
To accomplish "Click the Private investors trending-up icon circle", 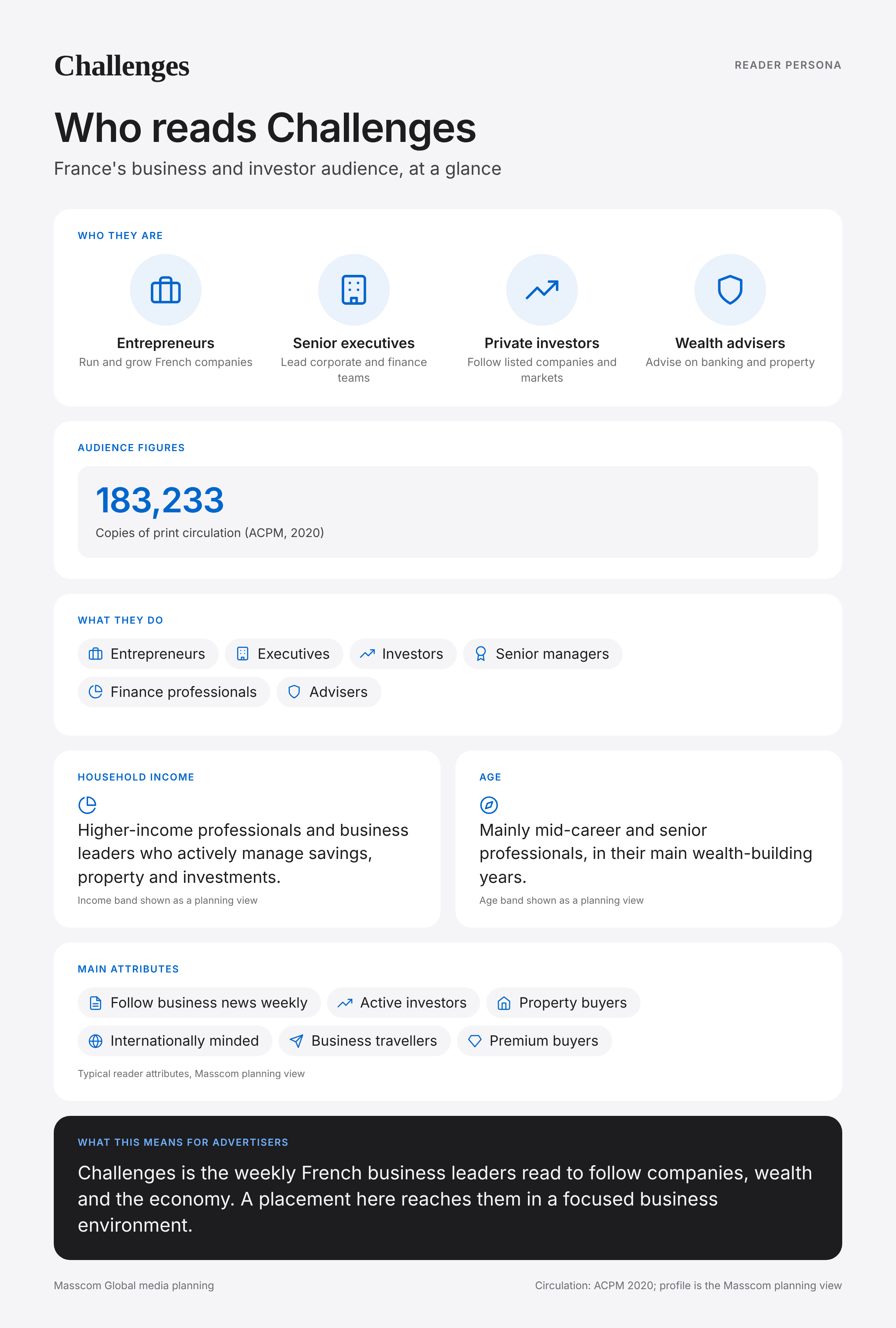I will pos(542,290).
